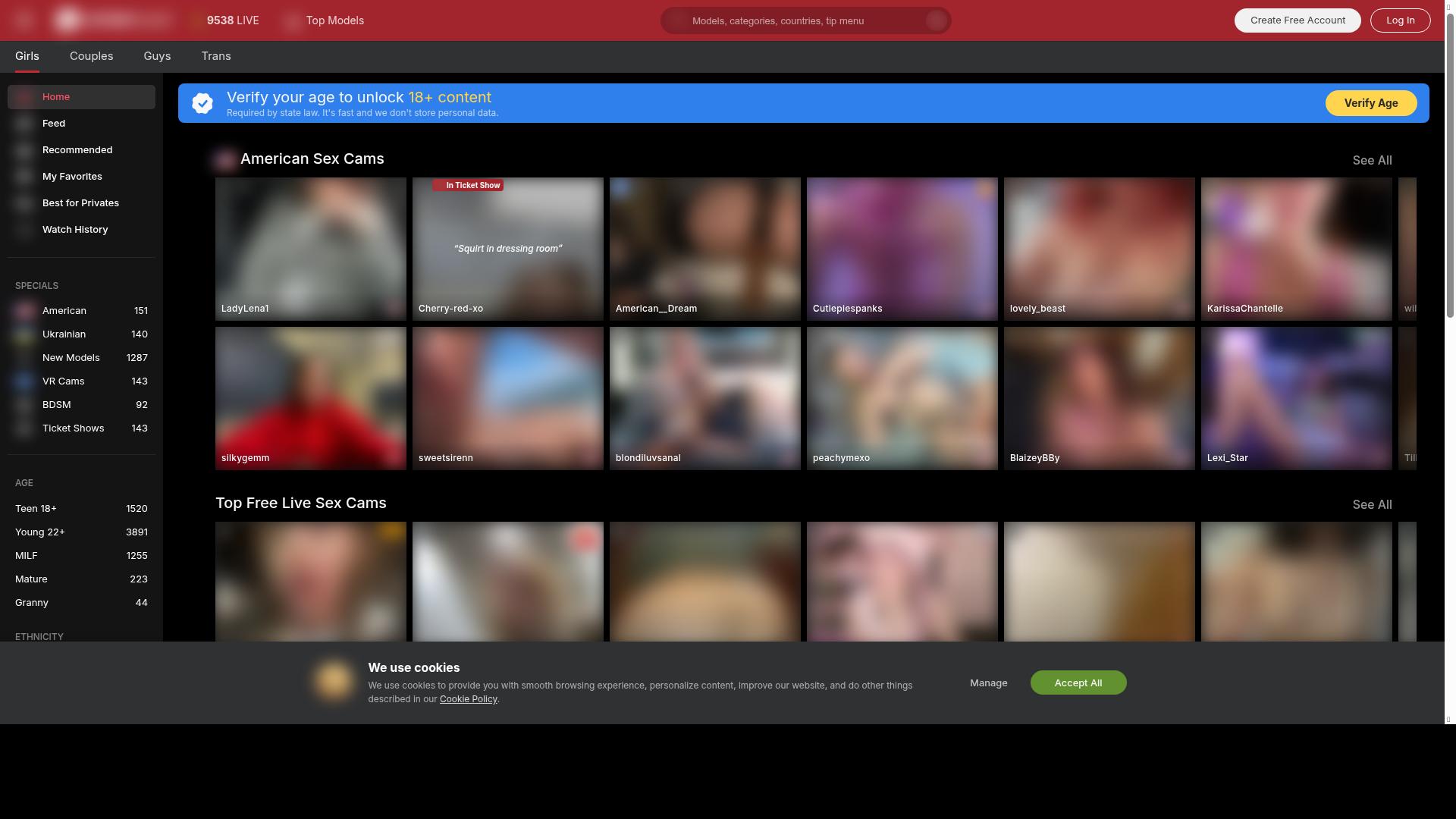Switch to the Couples tab
This screenshot has width=1456, height=819.
pos(91,56)
